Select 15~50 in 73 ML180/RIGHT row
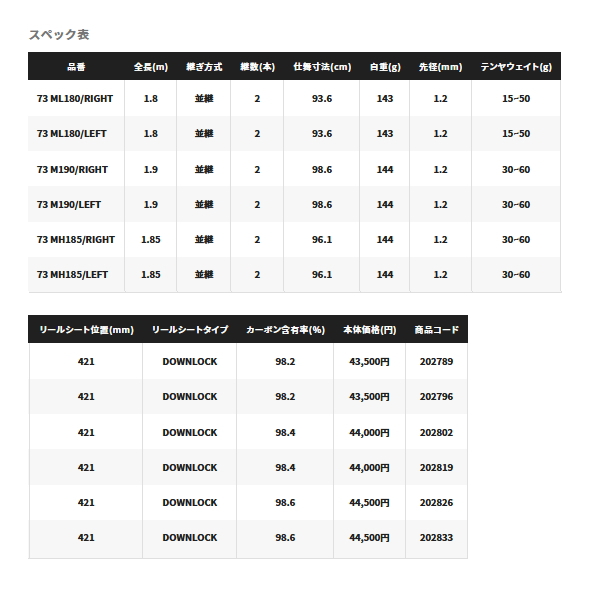This screenshot has height=600, width=600. 516,99
